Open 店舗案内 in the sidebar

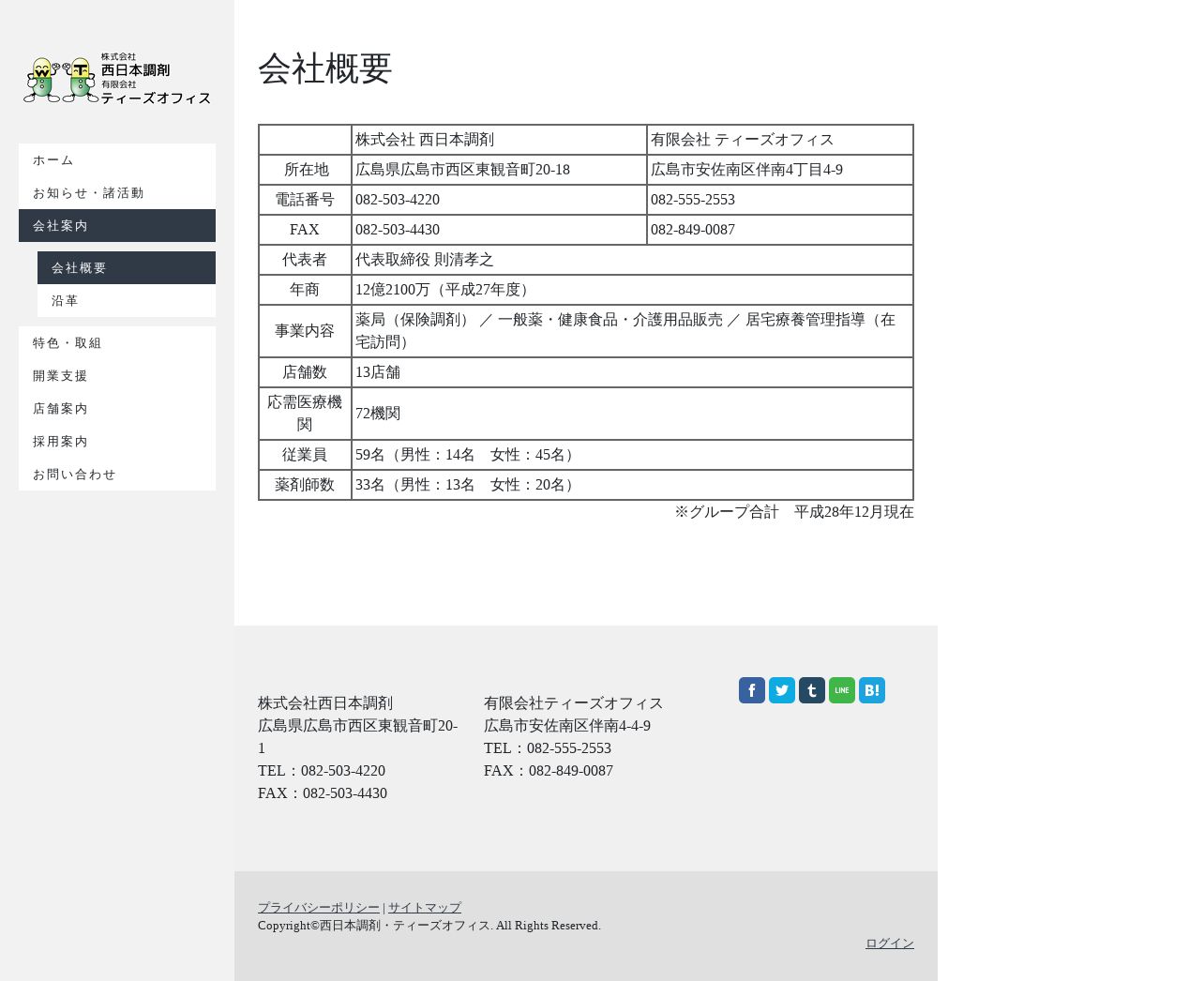pyautogui.click(x=117, y=409)
